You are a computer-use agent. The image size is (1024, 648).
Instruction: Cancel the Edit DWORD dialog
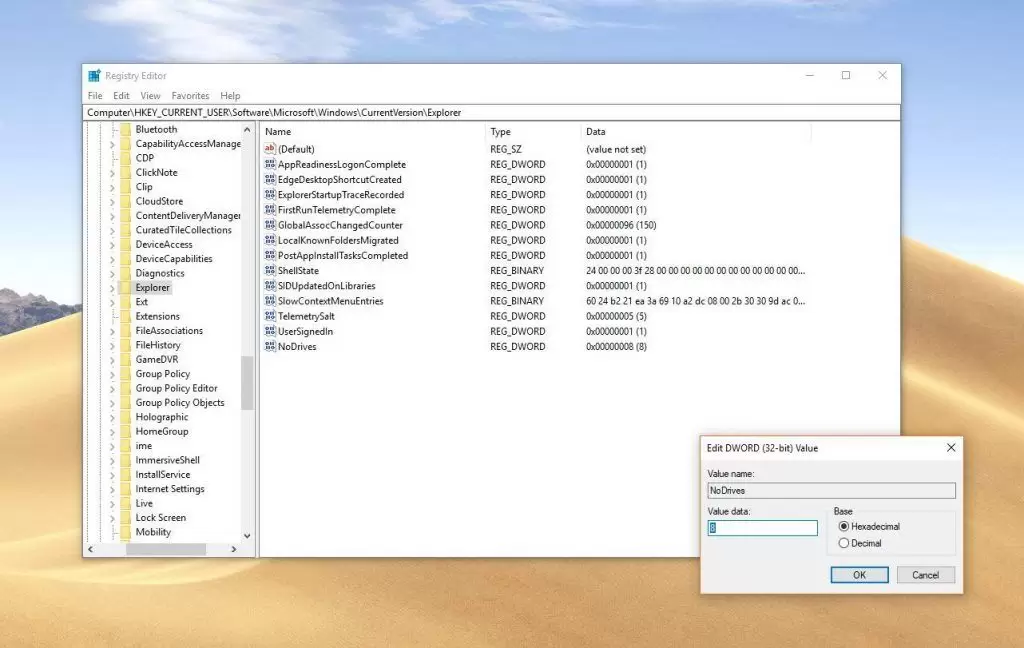(925, 575)
